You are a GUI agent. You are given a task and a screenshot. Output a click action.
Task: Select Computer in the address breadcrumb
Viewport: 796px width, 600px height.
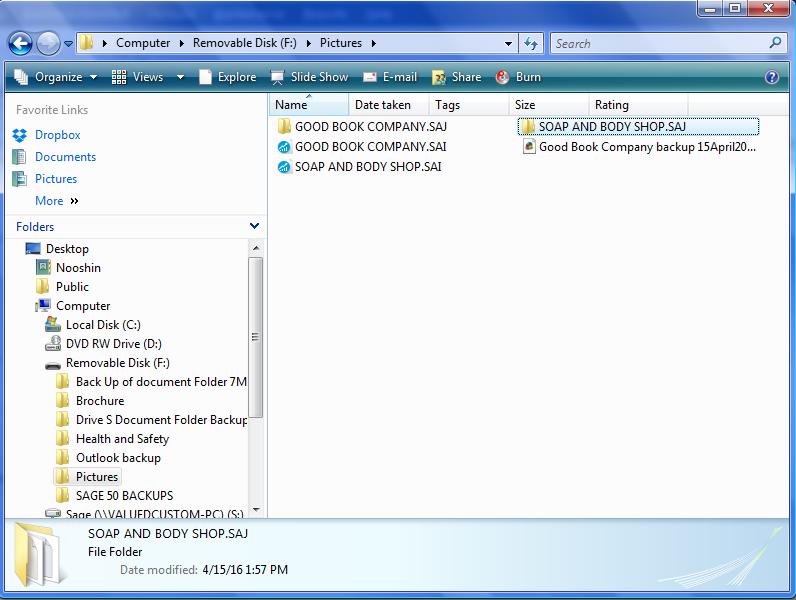143,43
